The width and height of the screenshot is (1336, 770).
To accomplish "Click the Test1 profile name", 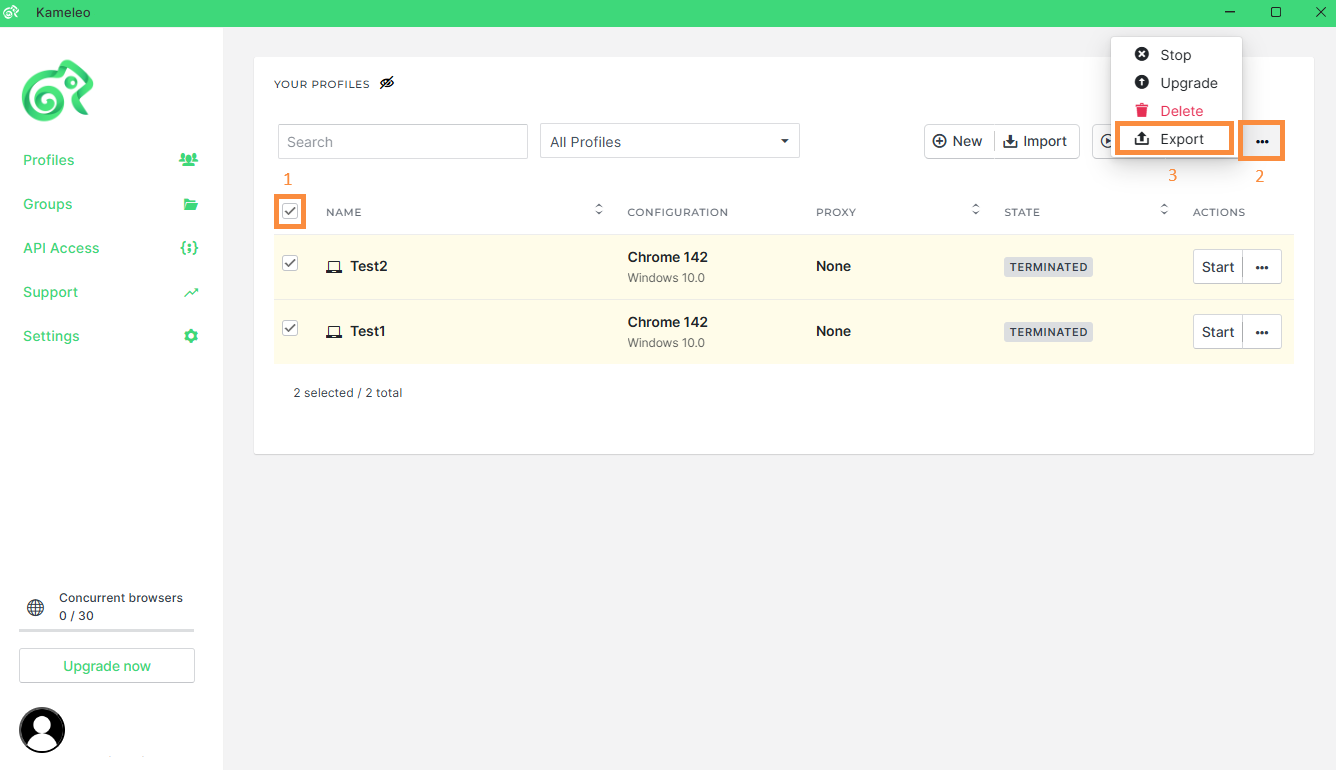I will click(x=368, y=331).
